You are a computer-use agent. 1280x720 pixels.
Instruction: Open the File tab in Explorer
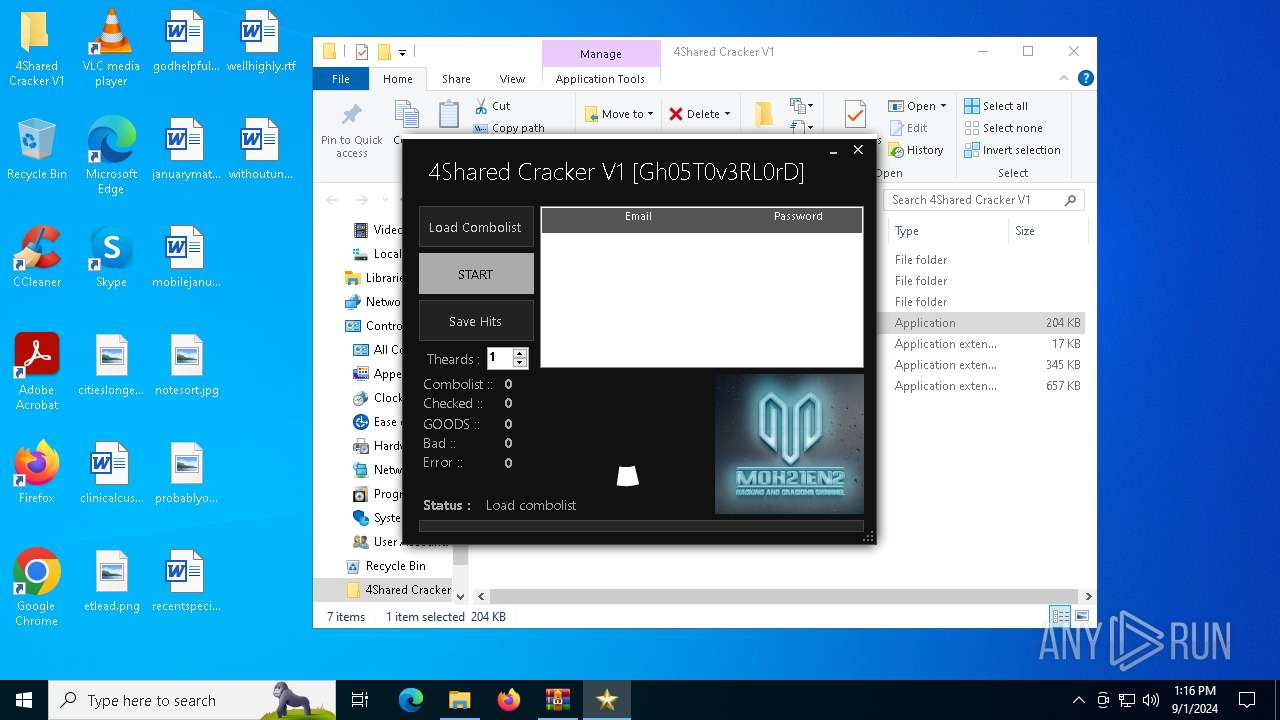[x=341, y=79]
